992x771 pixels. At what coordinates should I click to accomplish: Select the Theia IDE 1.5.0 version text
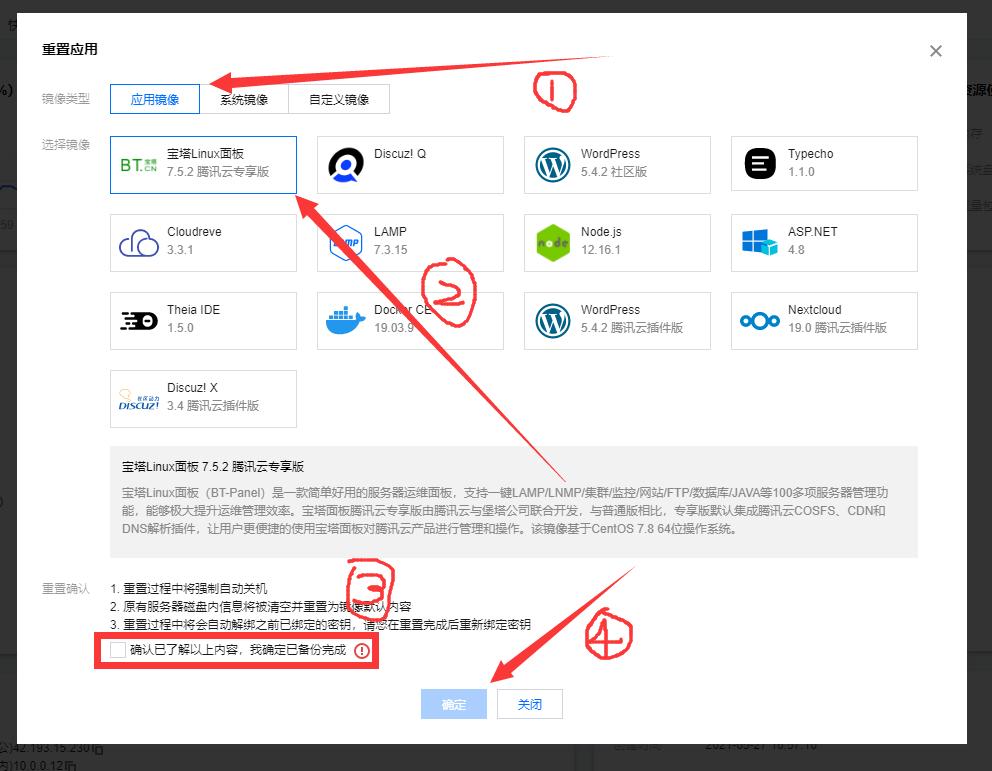[x=180, y=328]
